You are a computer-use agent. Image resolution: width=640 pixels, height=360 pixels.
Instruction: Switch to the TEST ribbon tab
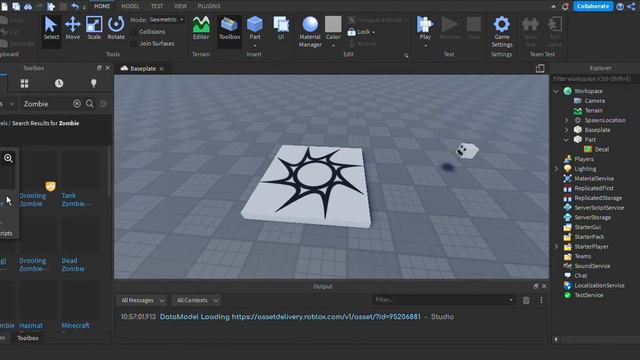157,6
